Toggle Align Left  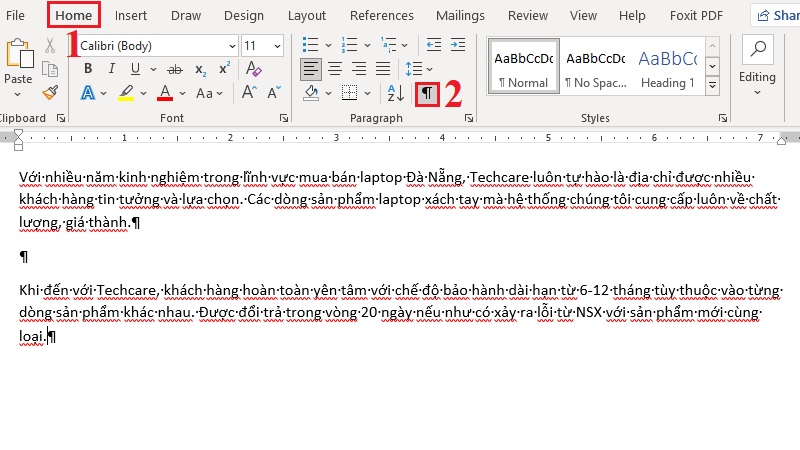311,69
